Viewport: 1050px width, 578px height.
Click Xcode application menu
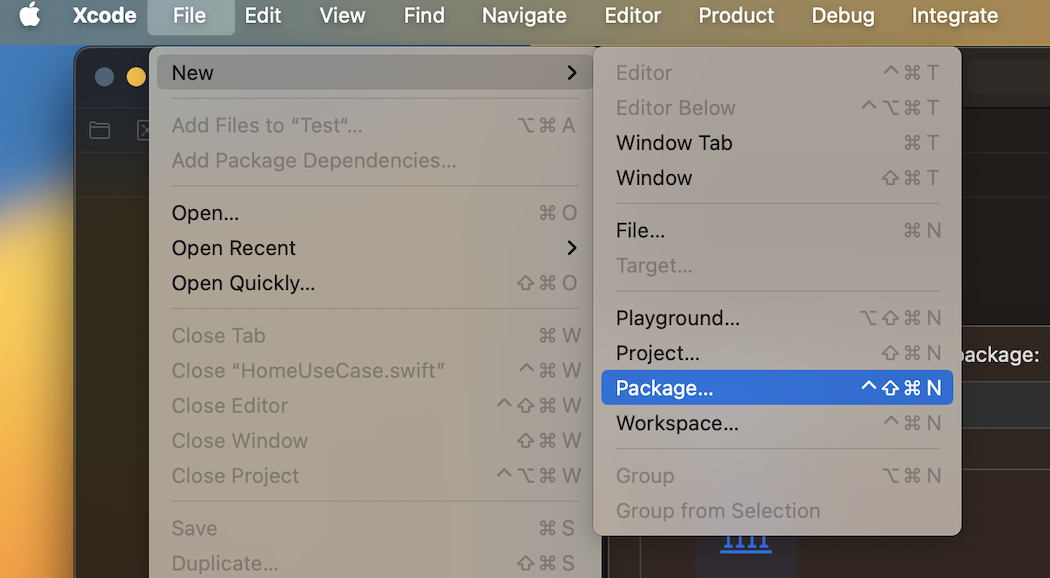pyautogui.click(x=104, y=15)
